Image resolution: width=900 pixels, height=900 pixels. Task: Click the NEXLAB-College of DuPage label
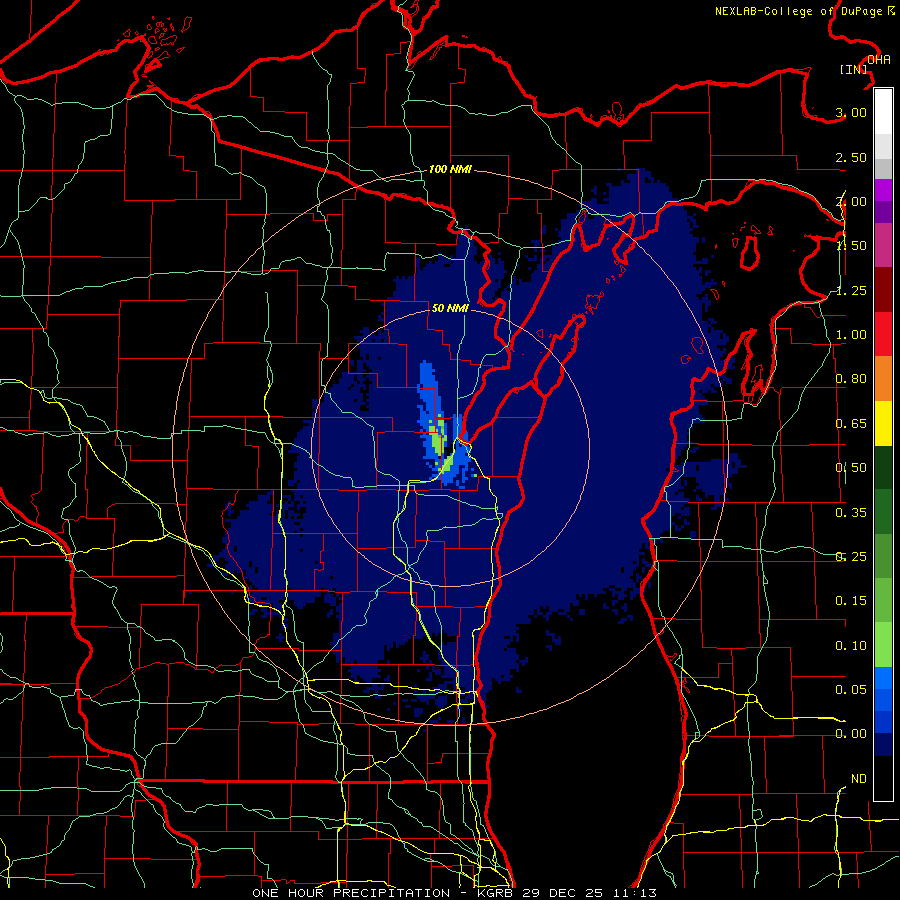coord(804,11)
